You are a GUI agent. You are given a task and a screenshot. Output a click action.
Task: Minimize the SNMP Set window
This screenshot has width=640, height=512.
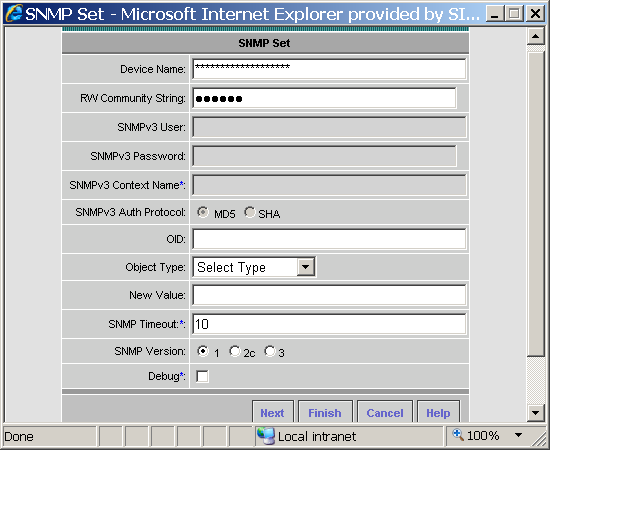coord(494,14)
